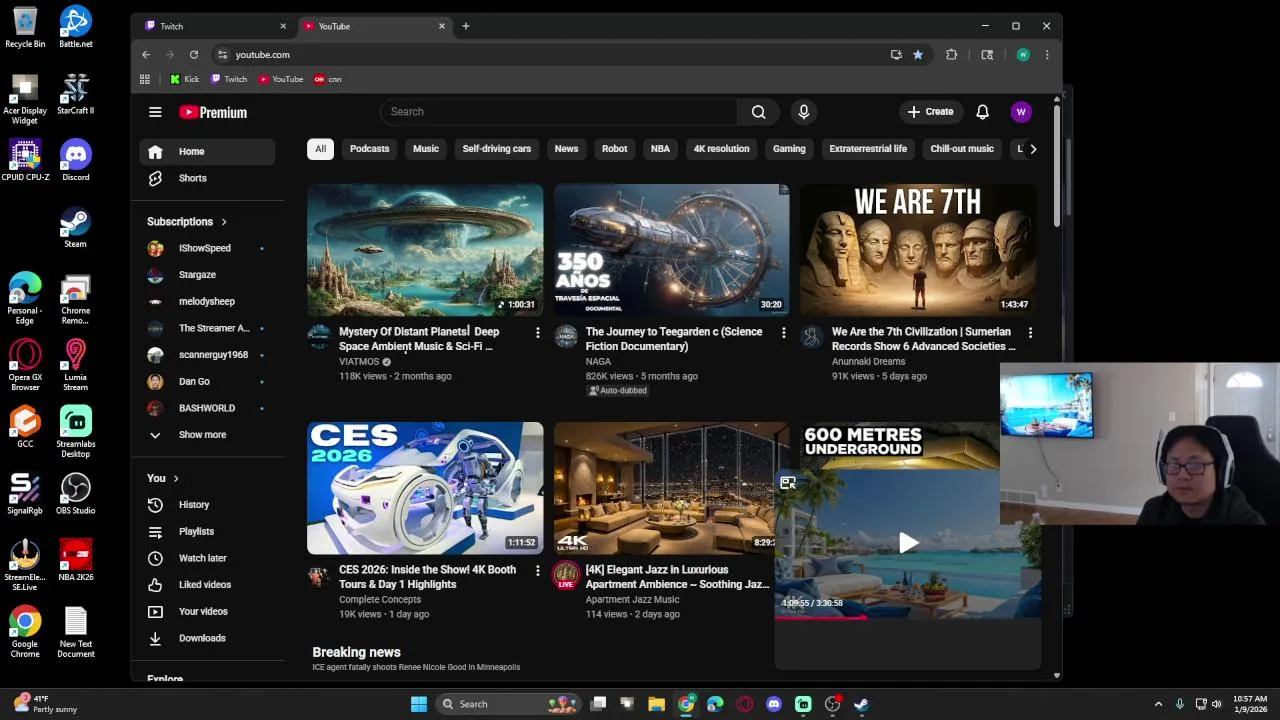Select the Gaming filter chip
Viewport: 1280px width, 720px height.
point(789,149)
